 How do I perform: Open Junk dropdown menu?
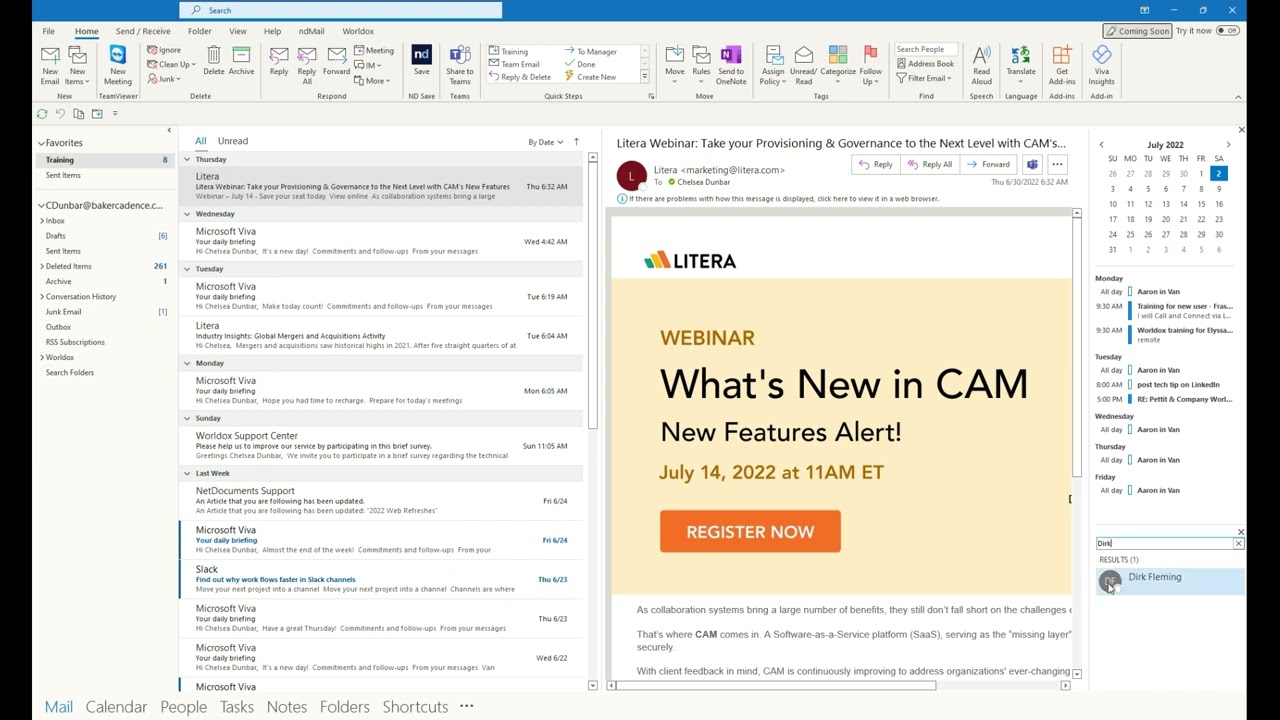click(164, 79)
